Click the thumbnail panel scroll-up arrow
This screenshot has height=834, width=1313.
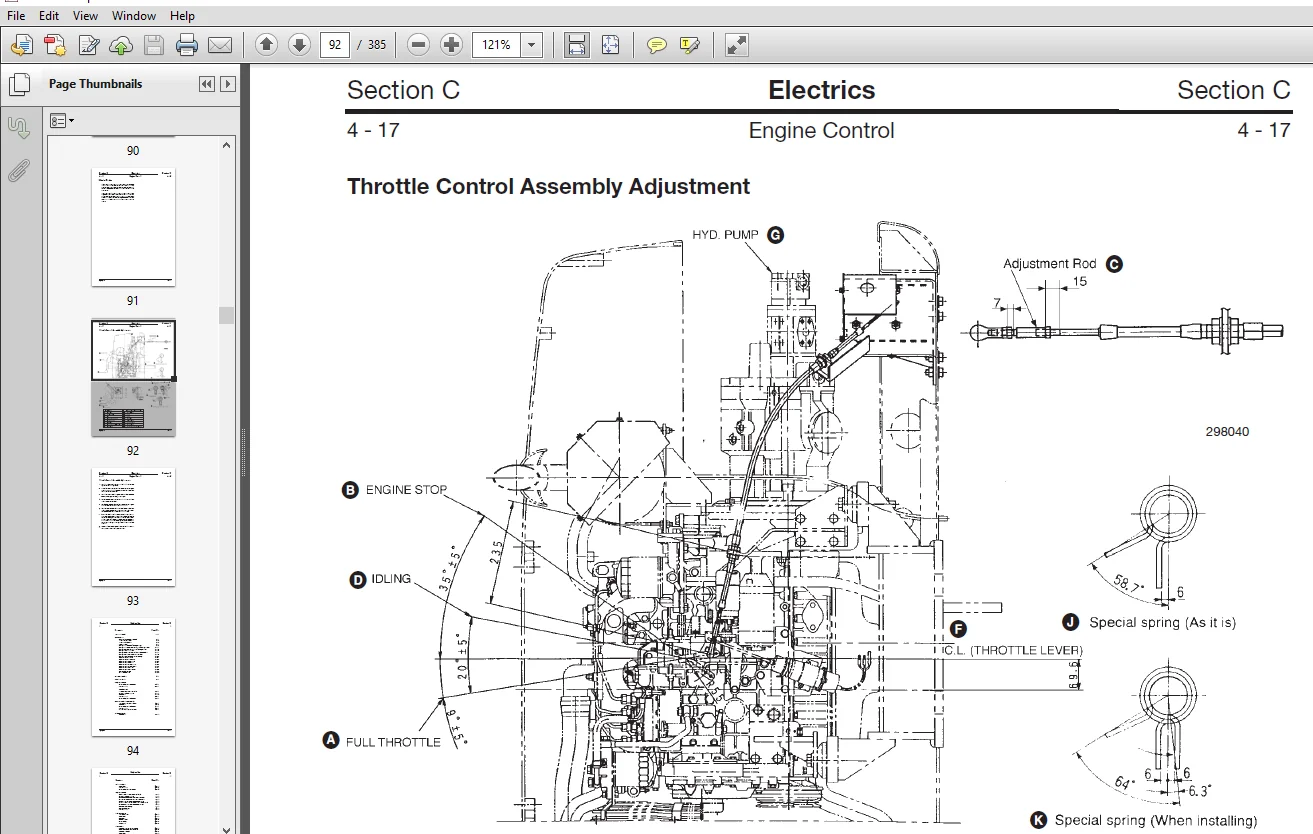[227, 145]
